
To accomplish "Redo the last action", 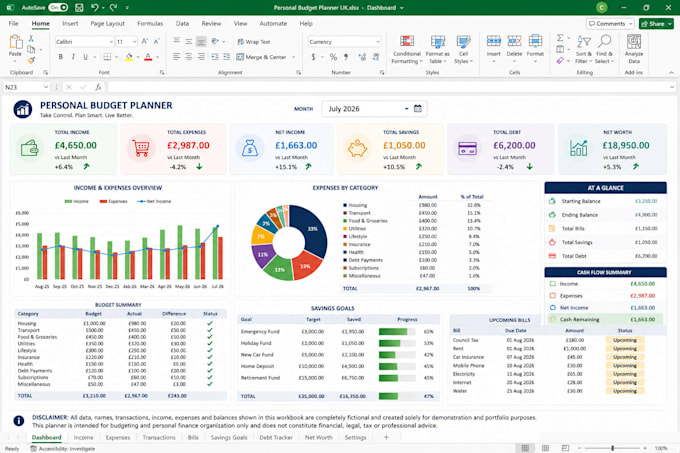I will pyautogui.click(x=113, y=7).
